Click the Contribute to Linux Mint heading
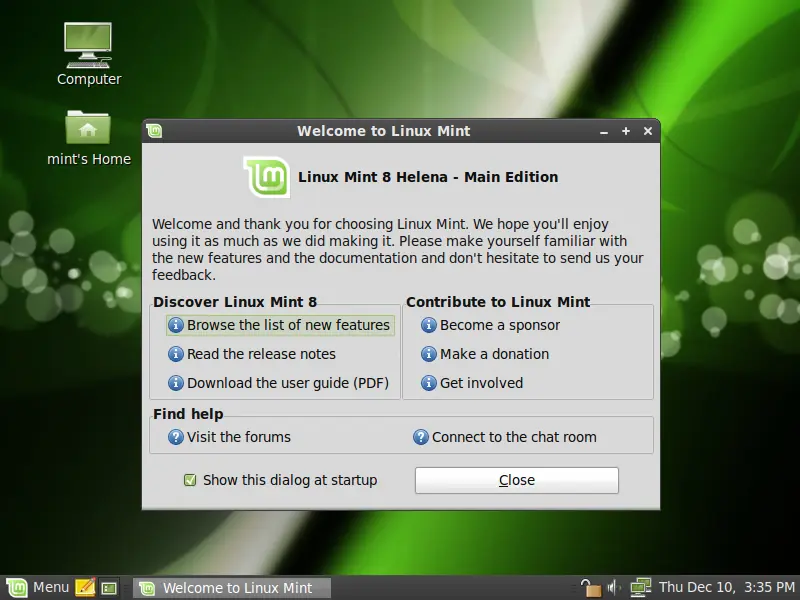 (498, 302)
